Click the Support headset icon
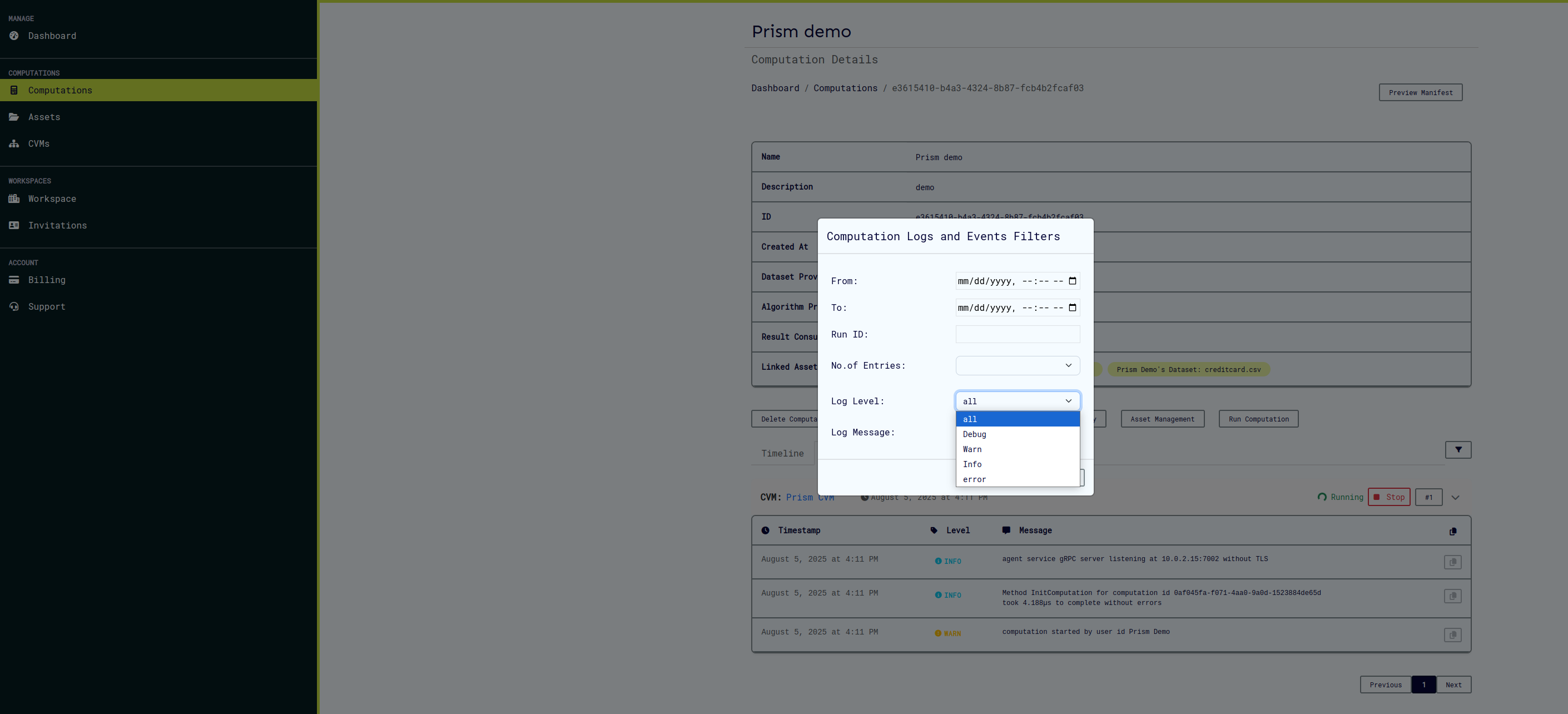This screenshot has width=1568, height=714. [x=14, y=307]
